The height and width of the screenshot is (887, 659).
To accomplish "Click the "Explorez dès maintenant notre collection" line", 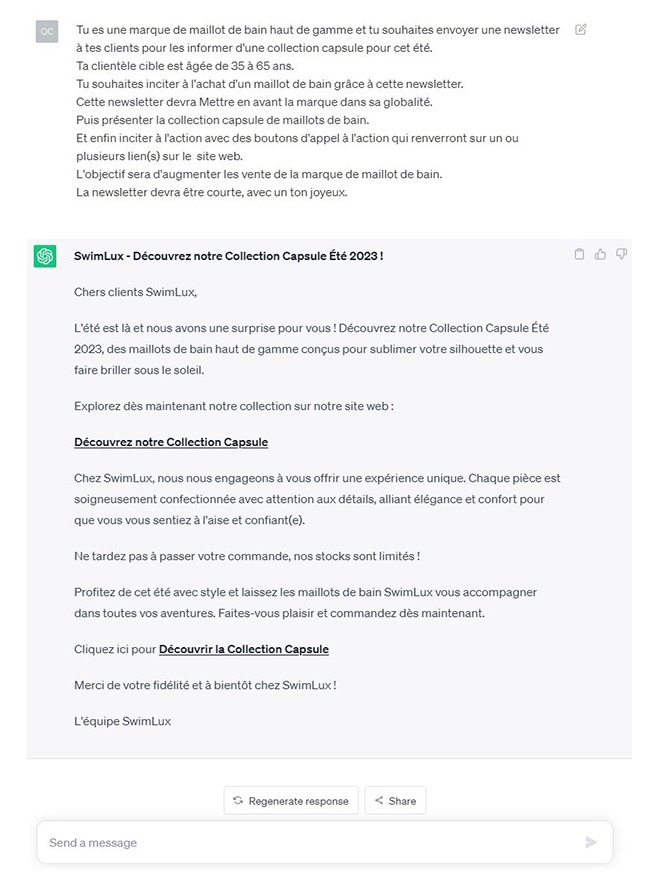I will tap(234, 406).
